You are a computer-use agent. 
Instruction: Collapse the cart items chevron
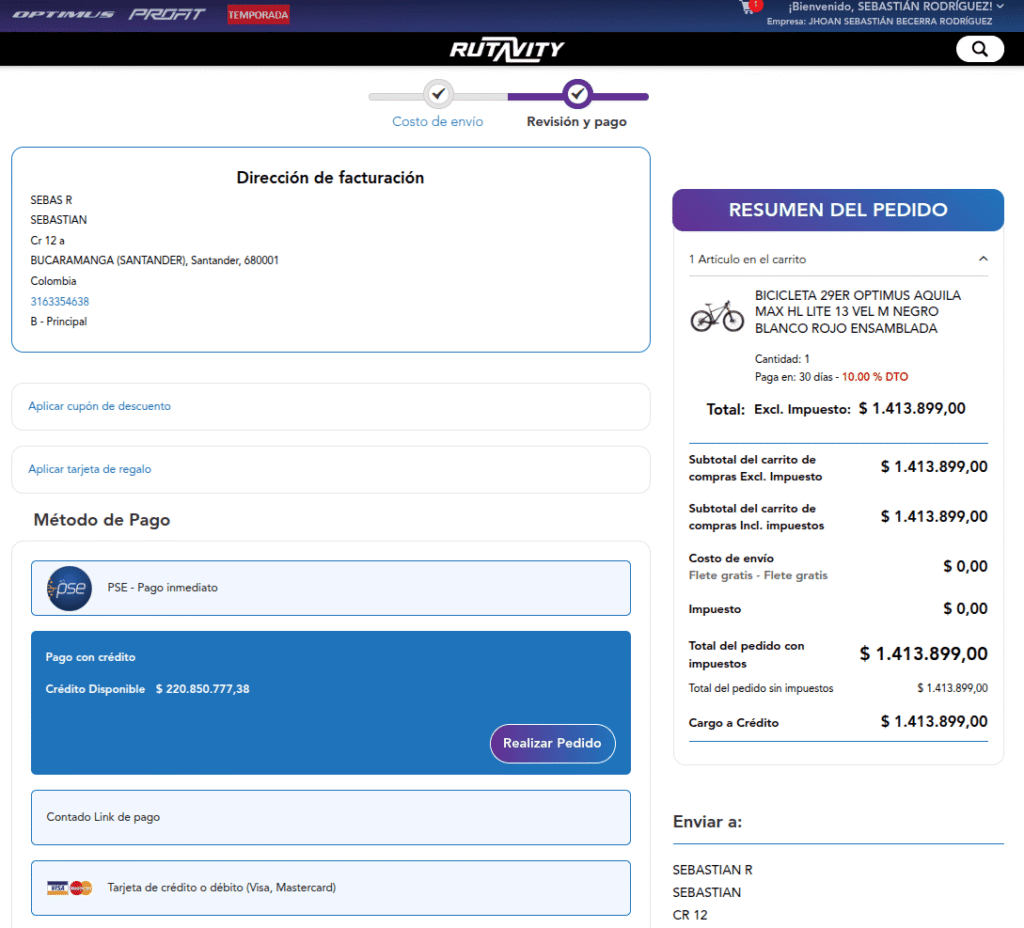point(983,259)
